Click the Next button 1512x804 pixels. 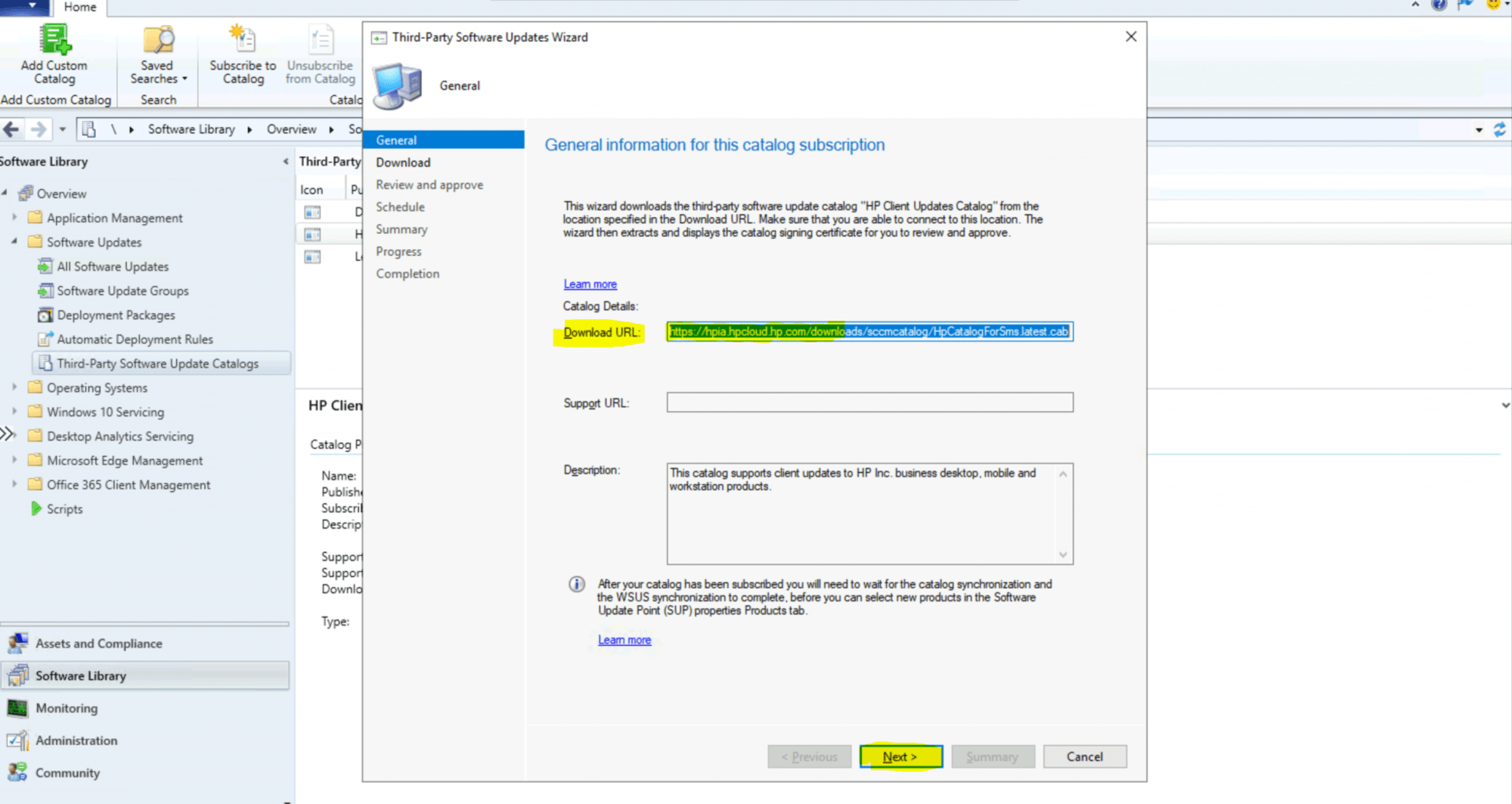click(900, 756)
